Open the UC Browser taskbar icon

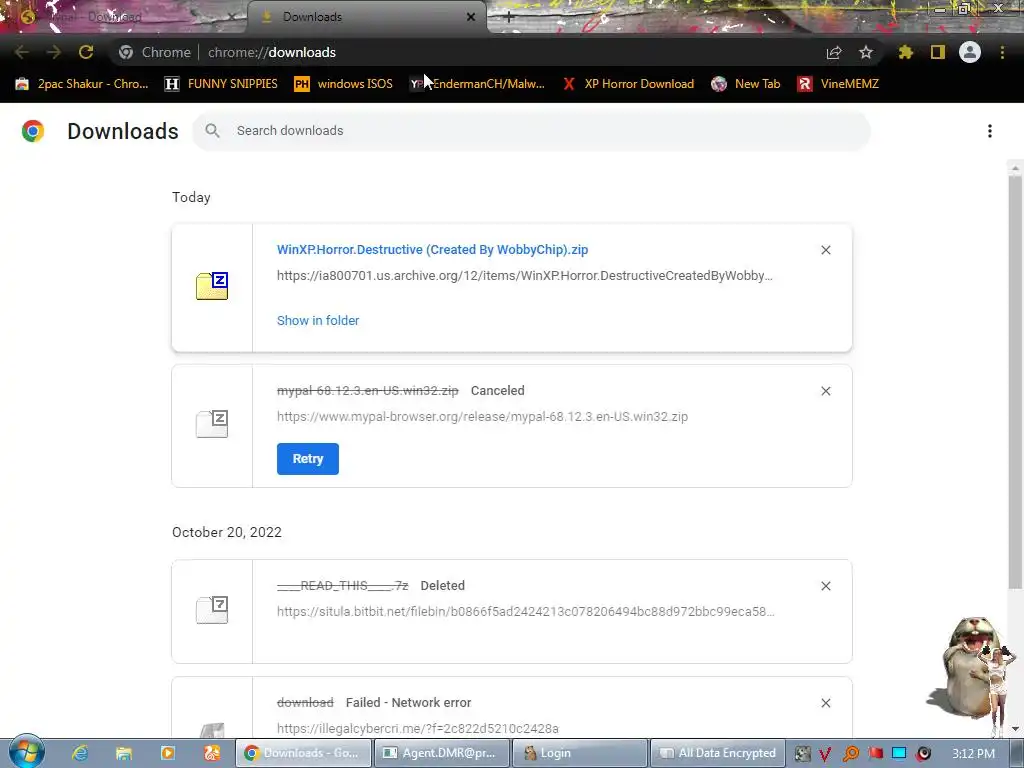pos(212,753)
